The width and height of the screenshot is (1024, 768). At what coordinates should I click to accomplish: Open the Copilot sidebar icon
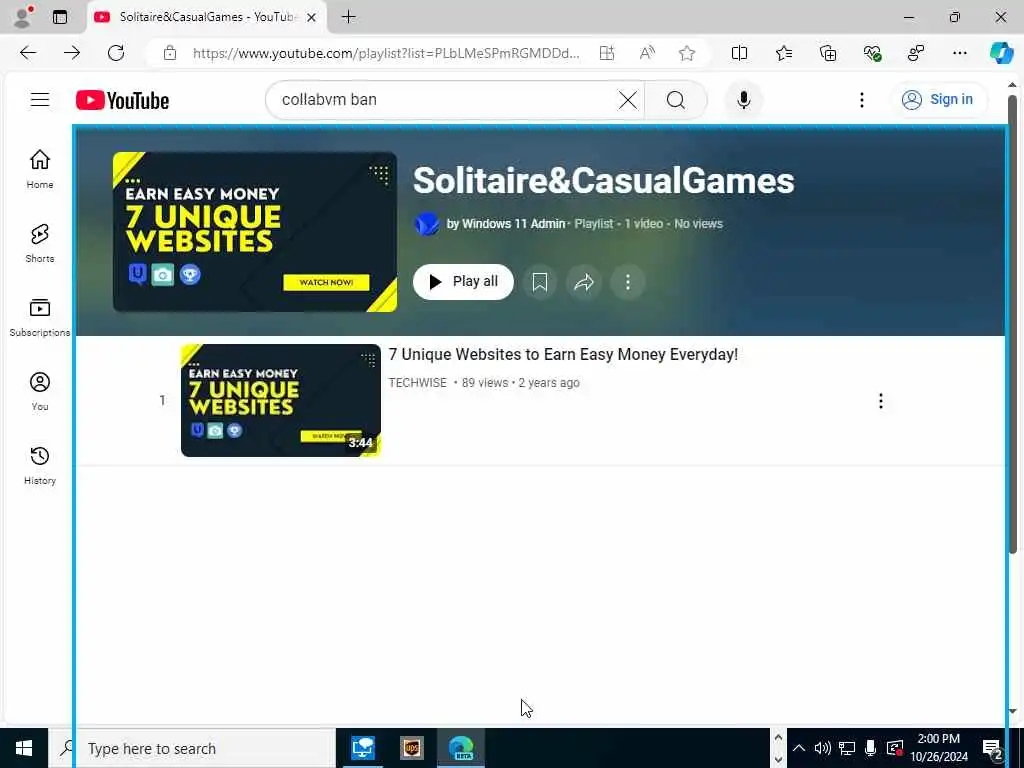click(x=1001, y=53)
